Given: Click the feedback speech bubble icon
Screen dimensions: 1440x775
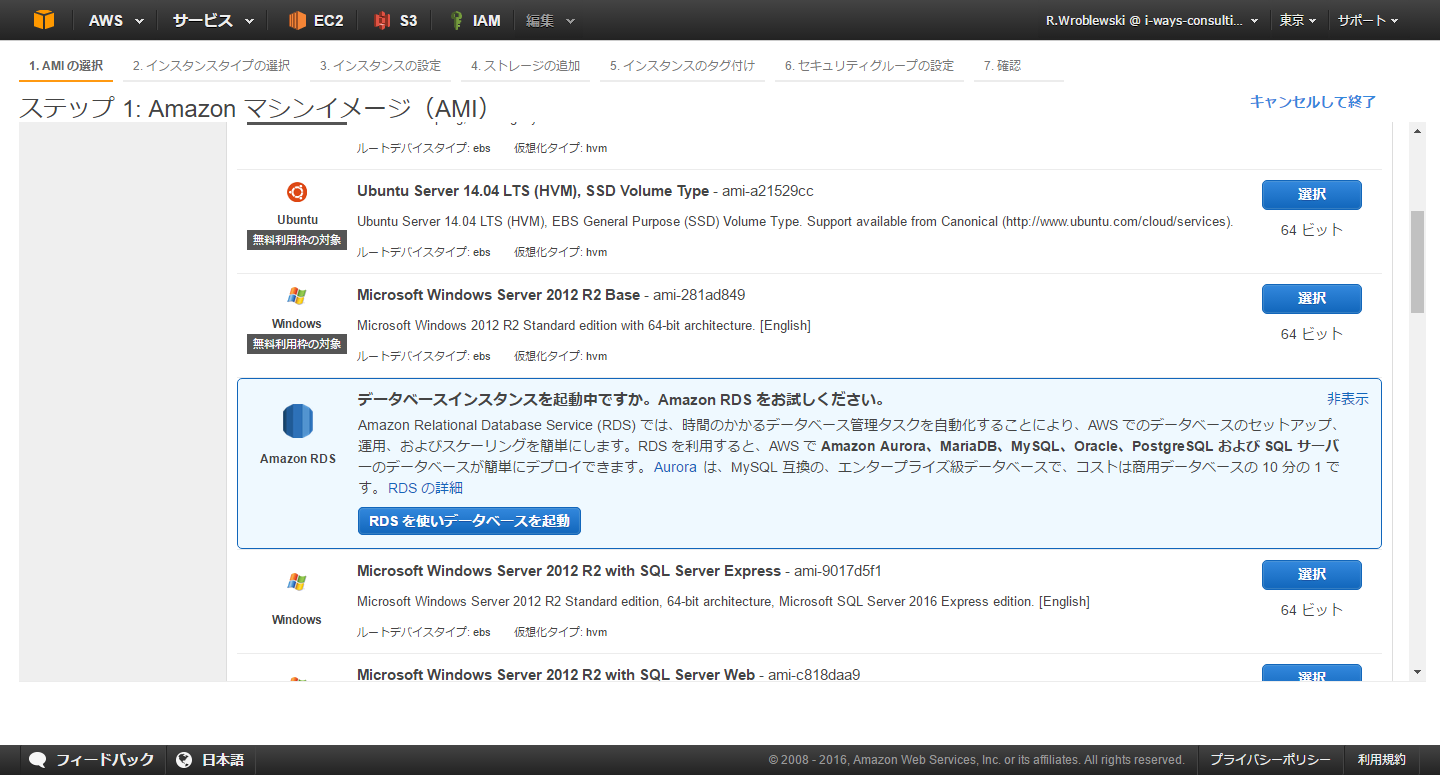Looking at the screenshot, I should point(38,760).
